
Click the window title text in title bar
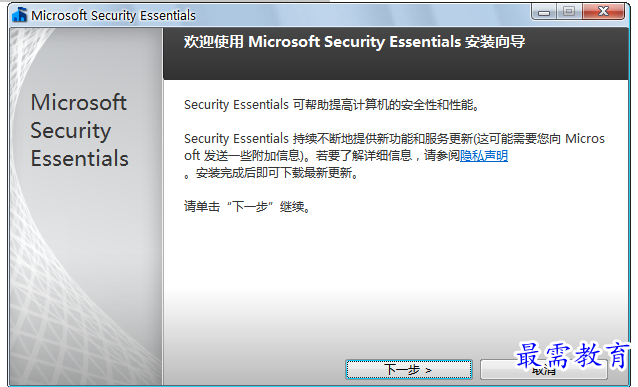(114, 15)
